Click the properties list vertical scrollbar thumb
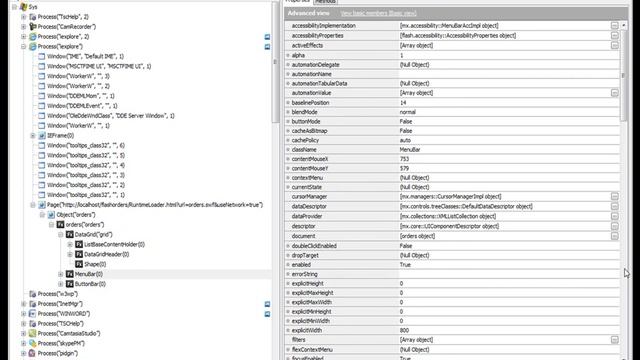This screenshot has width=640, height=360. (x=624, y=76)
